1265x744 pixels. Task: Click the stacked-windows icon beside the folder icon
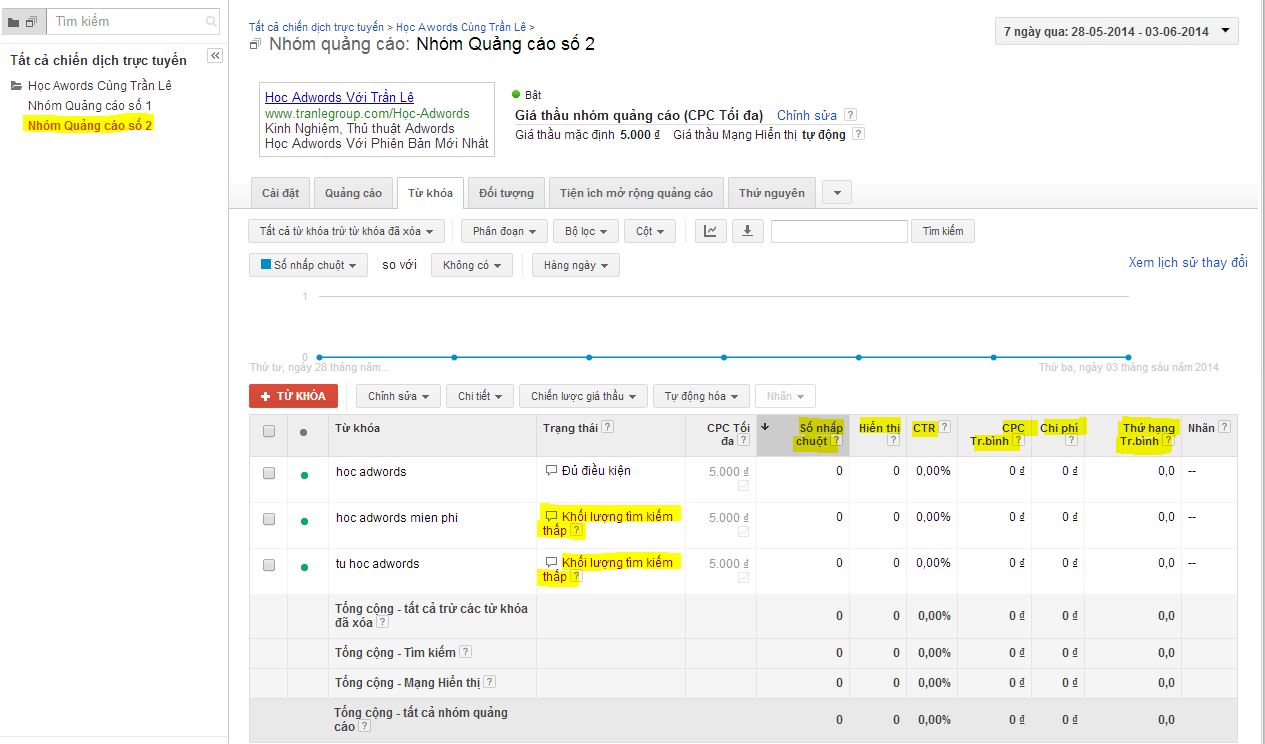(31, 22)
